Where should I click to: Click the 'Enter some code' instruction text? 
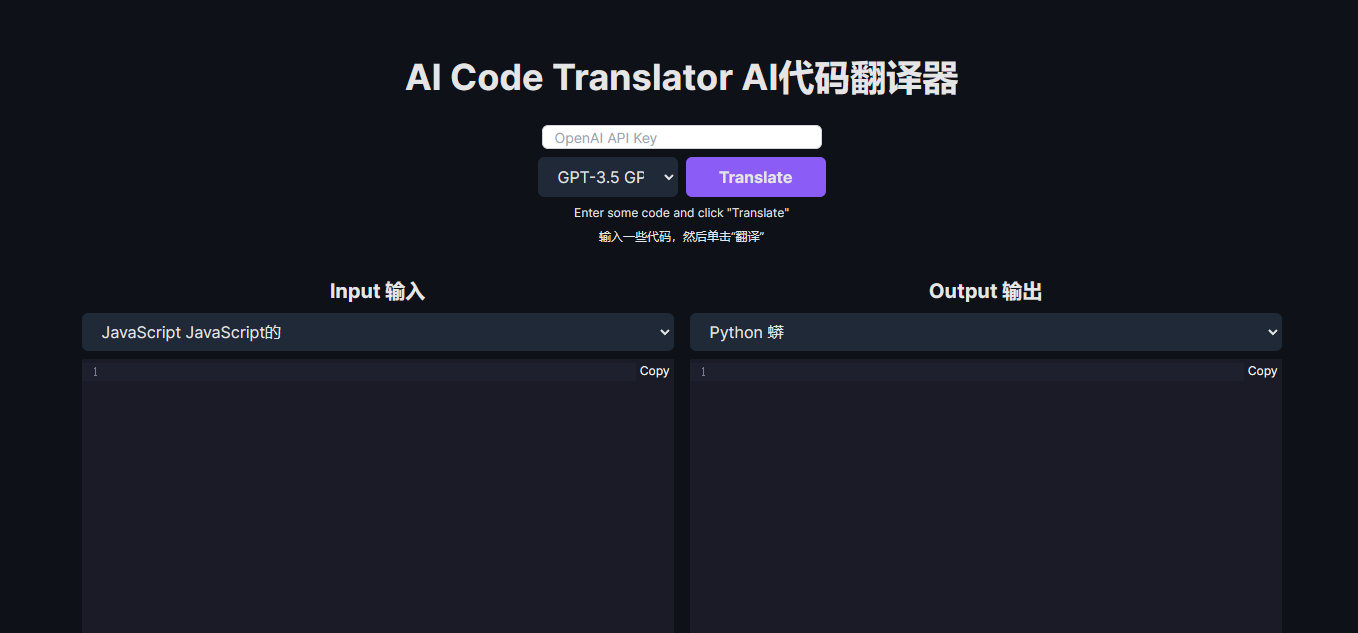pos(681,212)
